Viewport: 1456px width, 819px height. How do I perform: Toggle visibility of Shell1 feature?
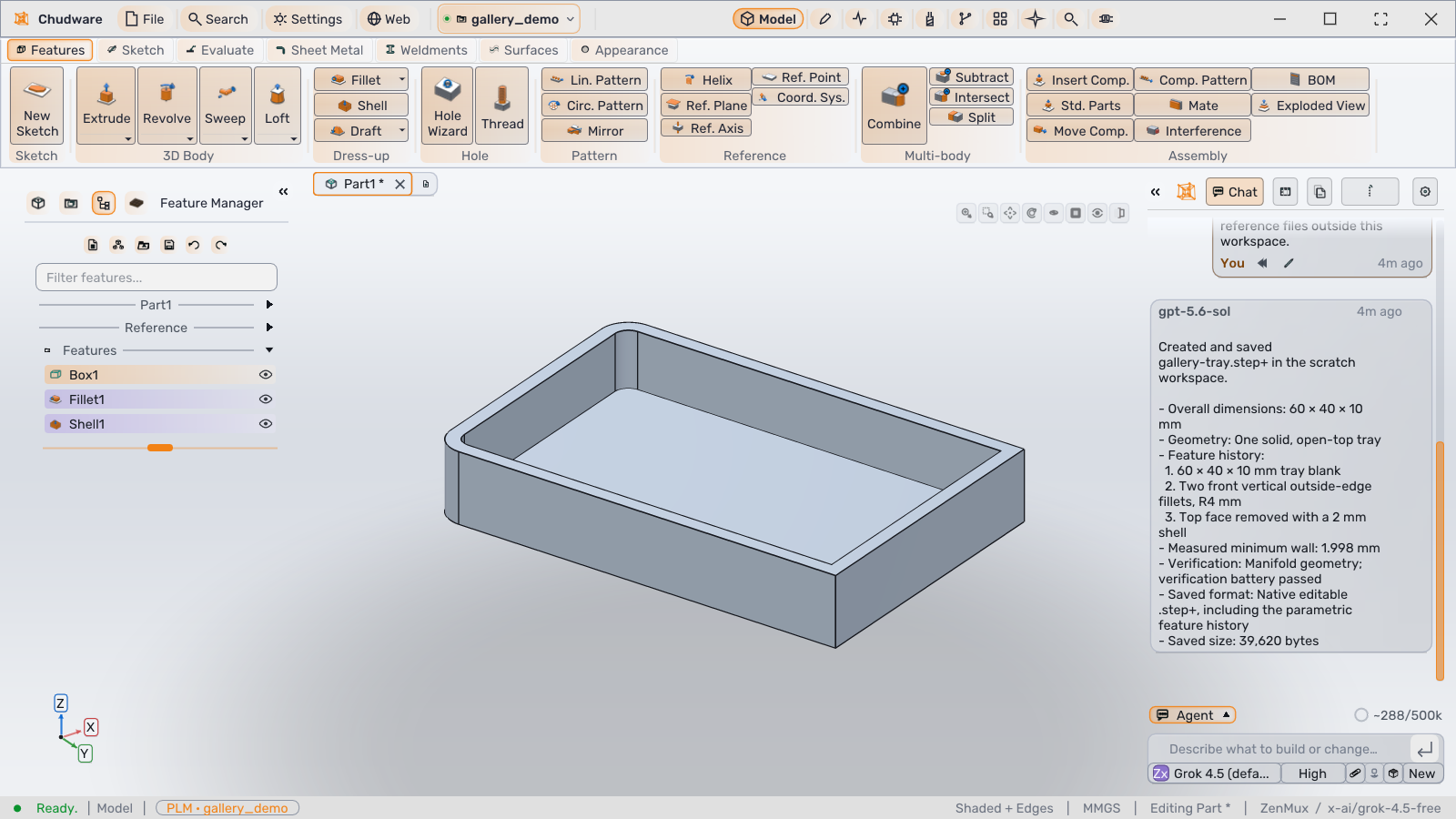266,424
